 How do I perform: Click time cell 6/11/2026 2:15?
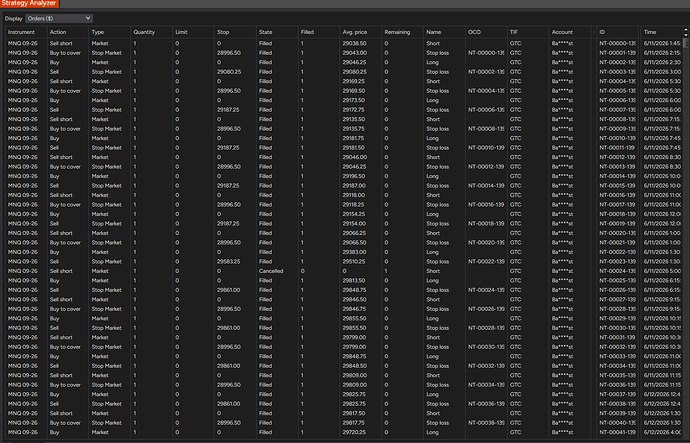(x=662, y=53)
